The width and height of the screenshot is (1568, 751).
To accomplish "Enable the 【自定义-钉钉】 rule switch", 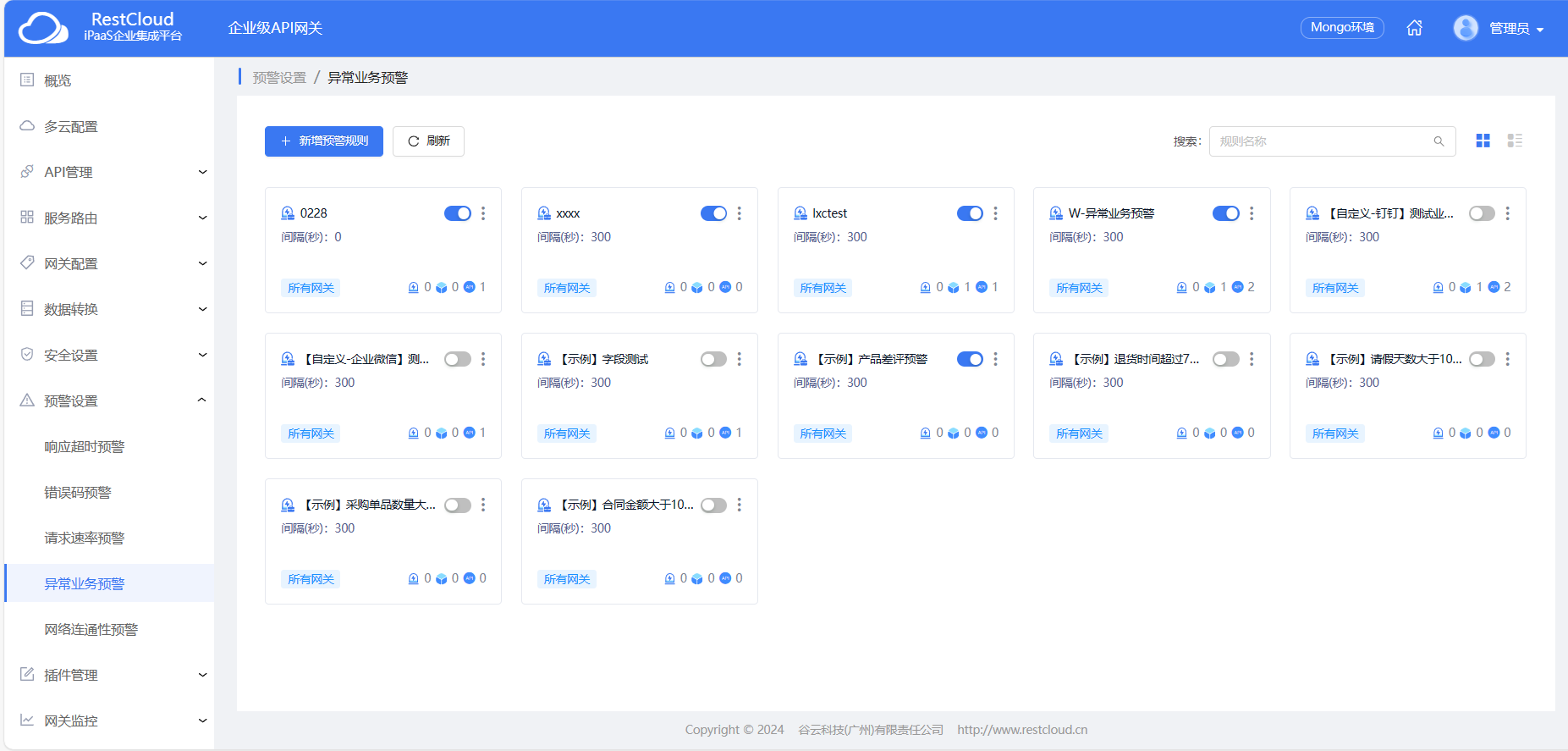I will click(x=1482, y=213).
